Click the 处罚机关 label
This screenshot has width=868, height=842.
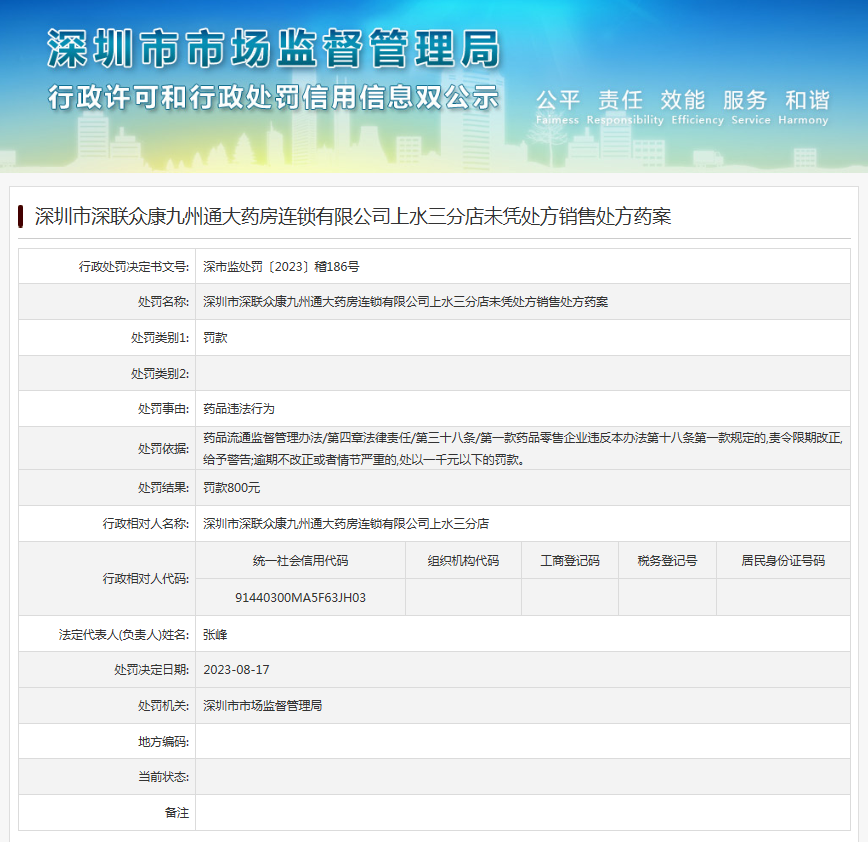pyautogui.click(x=163, y=706)
